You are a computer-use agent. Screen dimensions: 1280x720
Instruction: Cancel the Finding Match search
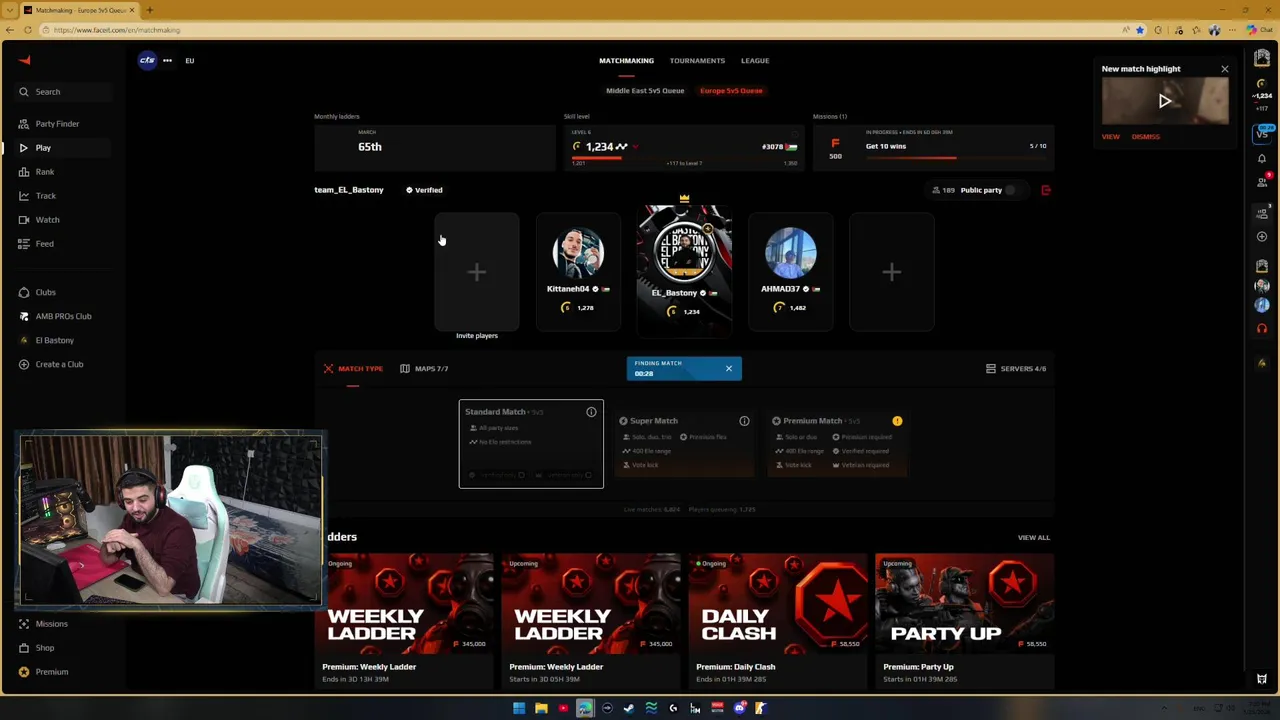[x=728, y=369]
